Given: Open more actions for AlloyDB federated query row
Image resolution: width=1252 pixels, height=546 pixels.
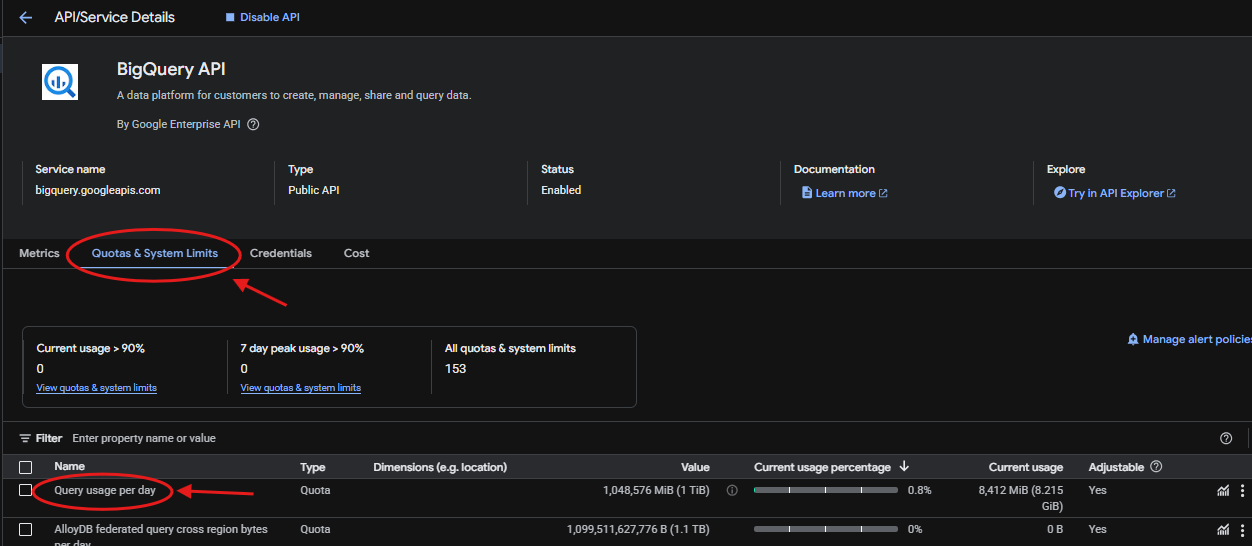Looking at the screenshot, I should [x=1242, y=529].
